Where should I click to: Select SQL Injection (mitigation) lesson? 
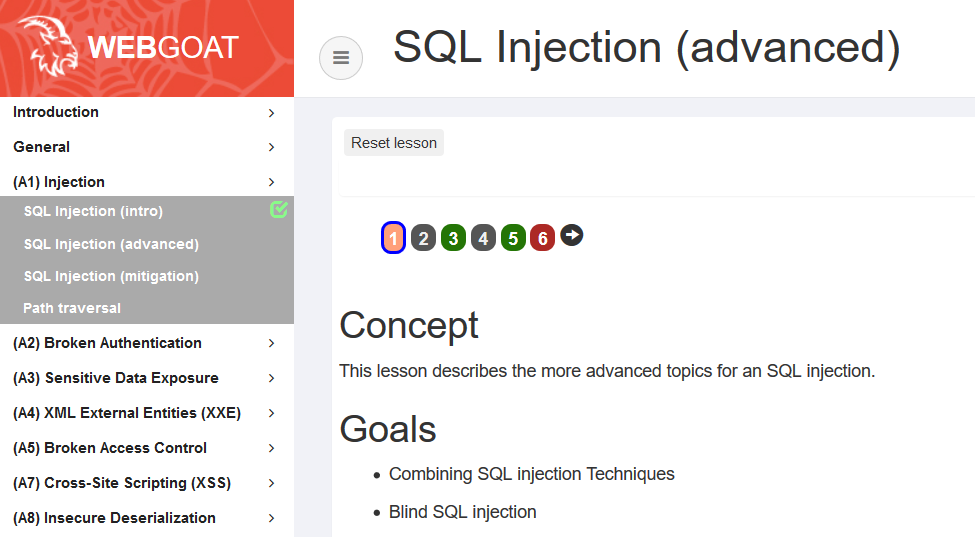point(111,276)
